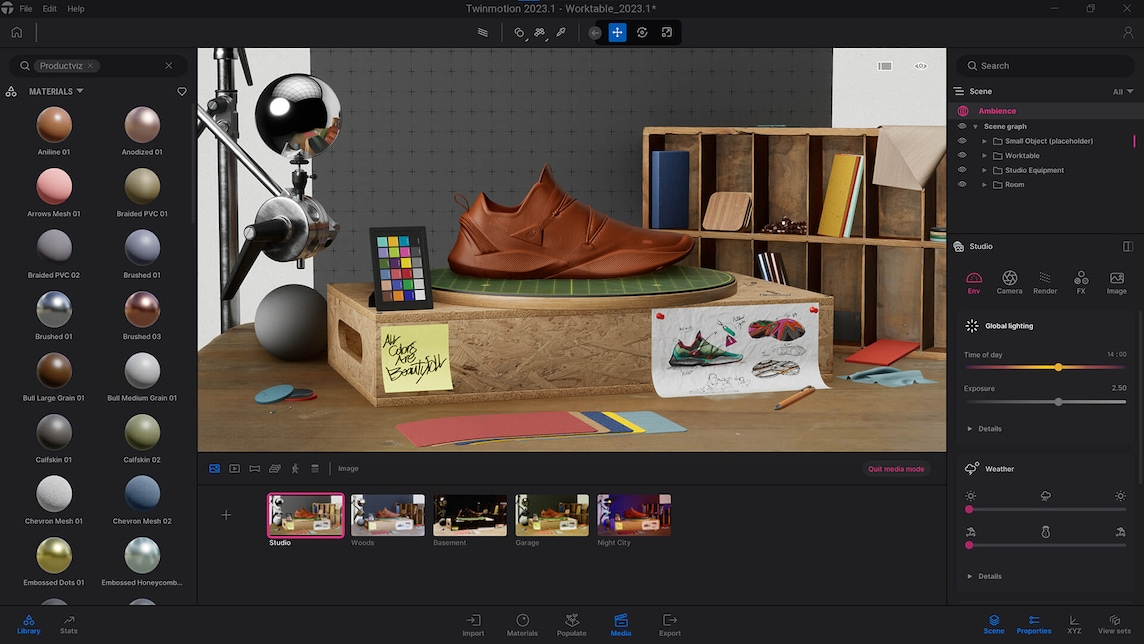1144x644 pixels.
Task: Click Quit media mode button
Action: click(x=895, y=469)
